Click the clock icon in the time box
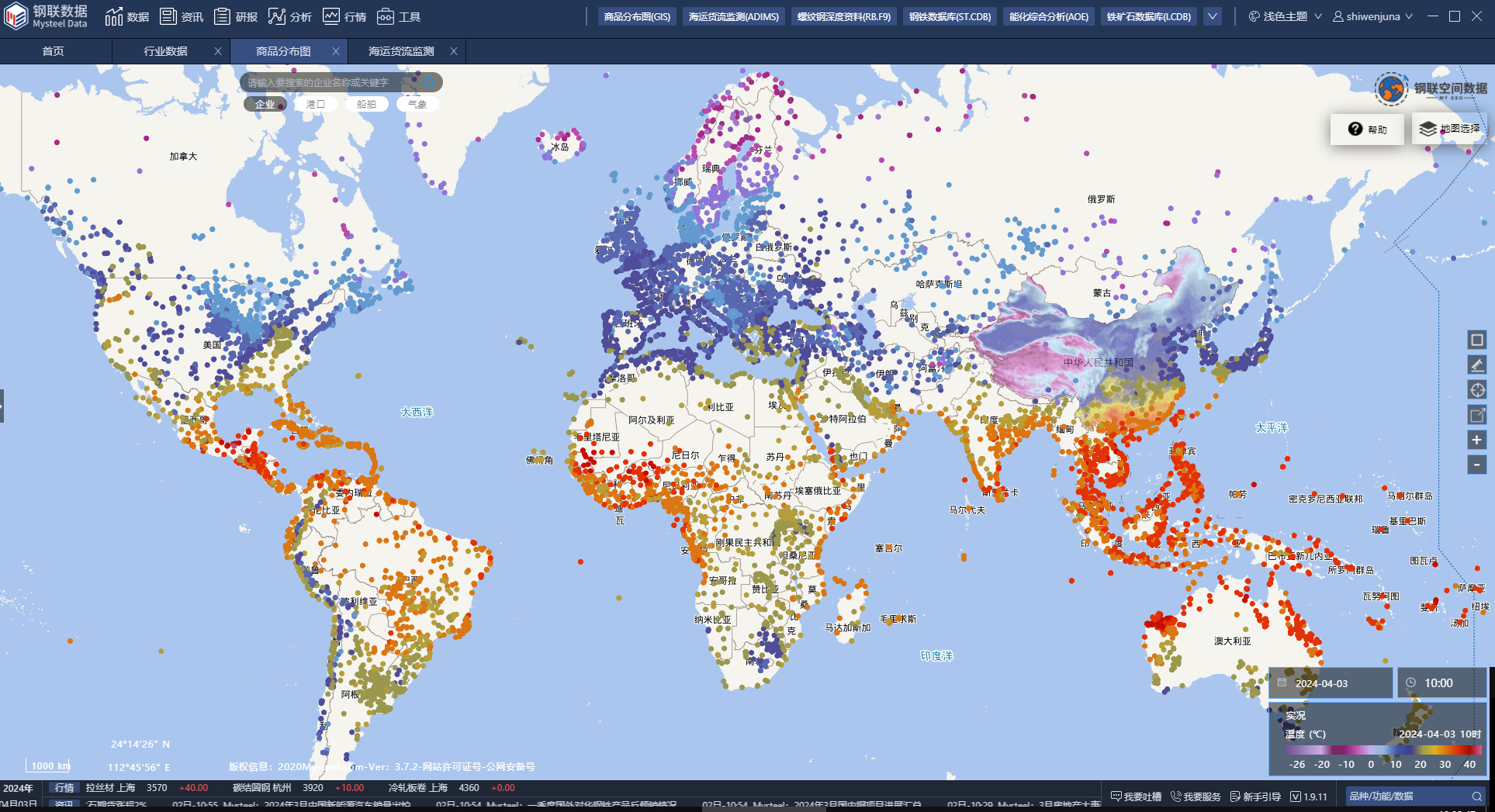 click(x=1410, y=682)
